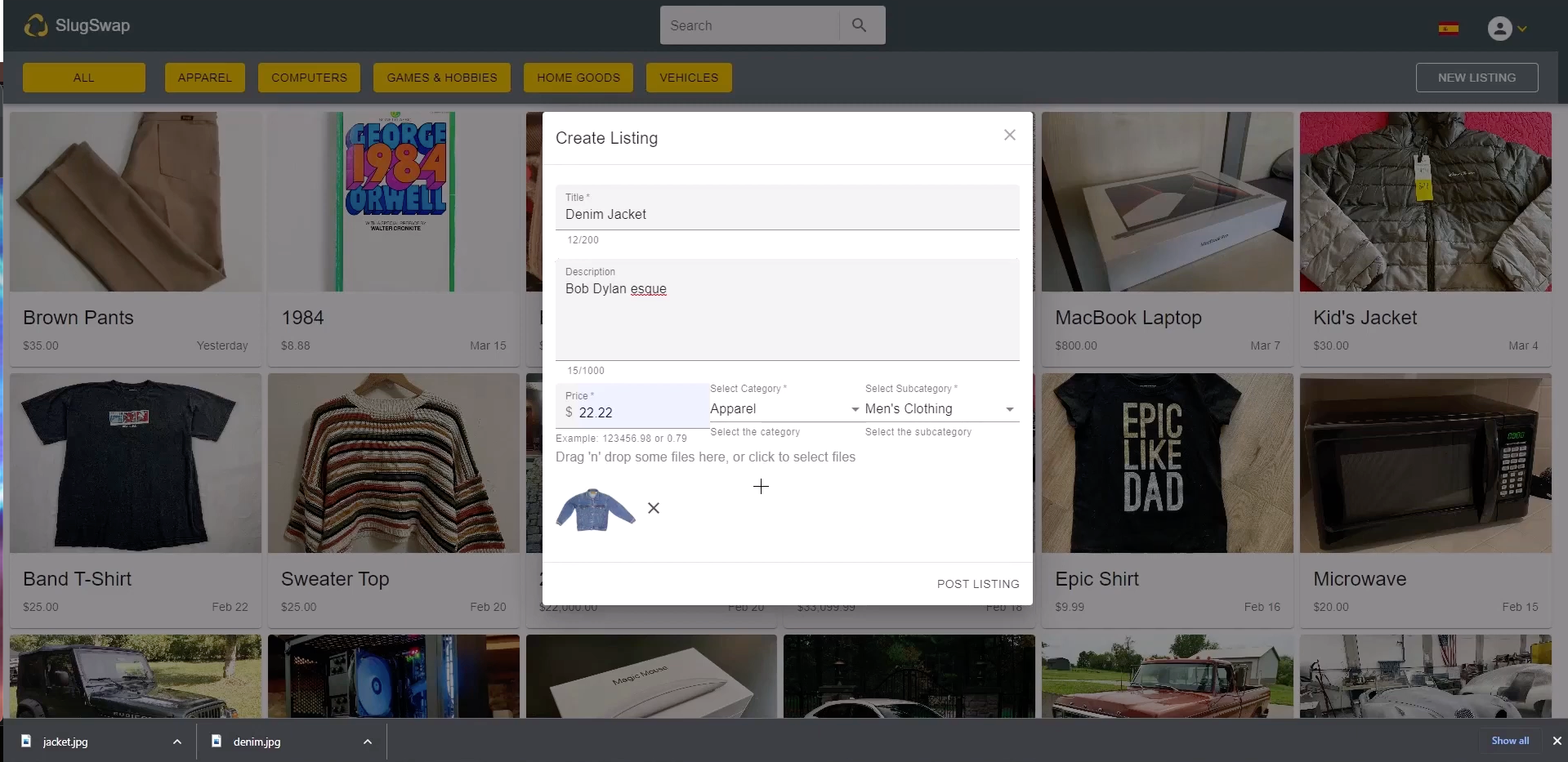The image size is (1568, 762).
Task: Click the Price input field
Action: pos(632,406)
